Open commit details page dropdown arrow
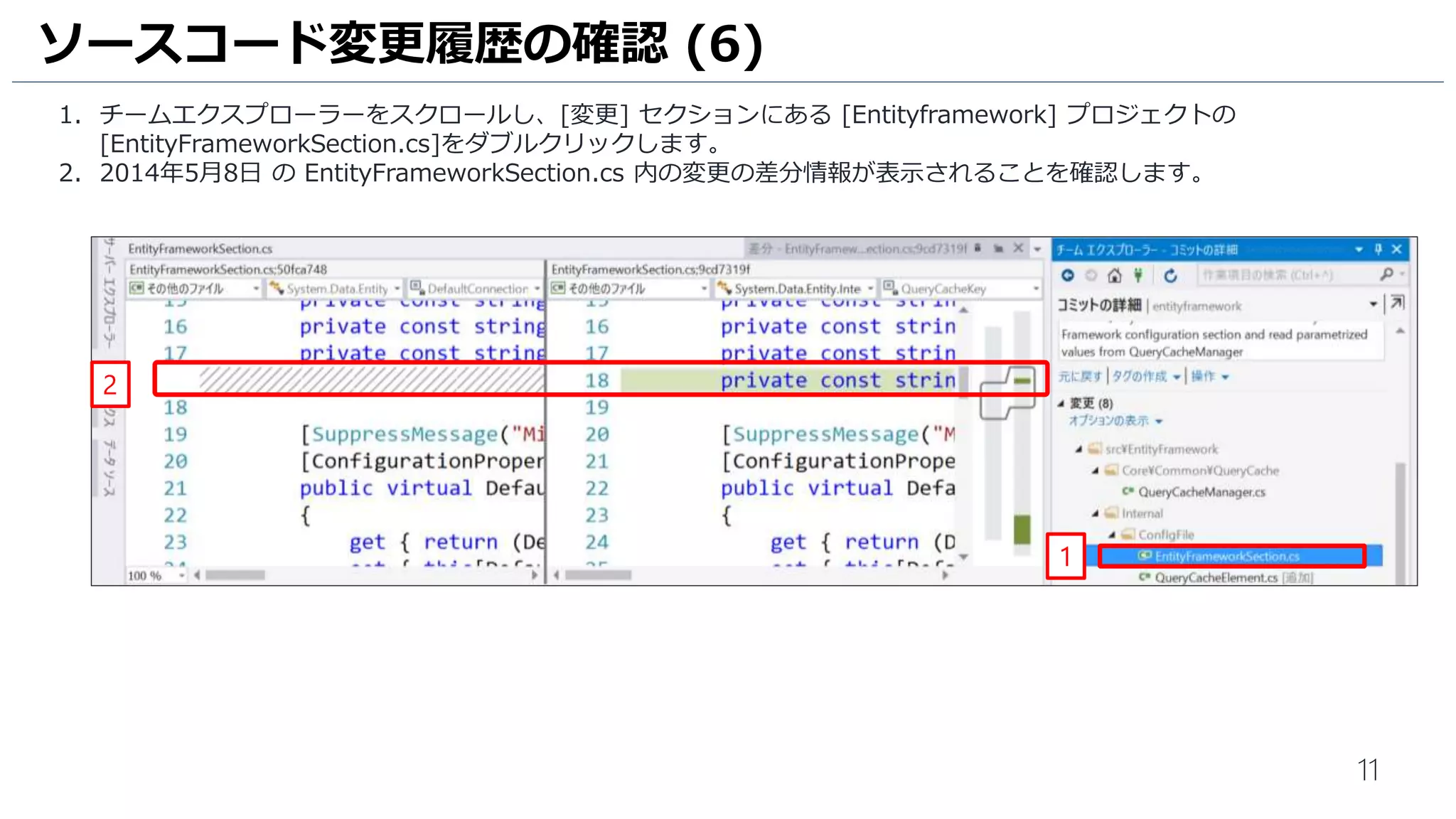This screenshot has height=819, width=1456. [1374, 304]
